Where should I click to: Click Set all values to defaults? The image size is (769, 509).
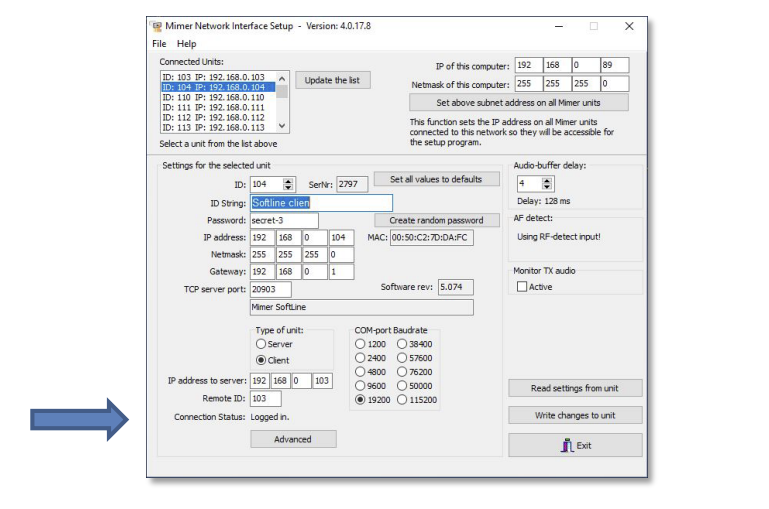point(436,179)
